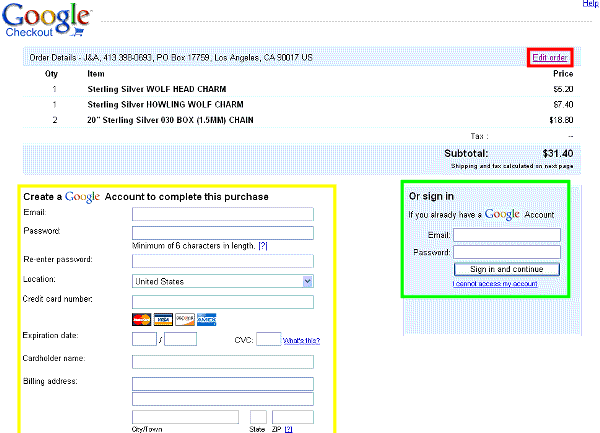Click the $7.40 howling wolf price
This screenshot has height=433, width=600.
pos(563,104)
